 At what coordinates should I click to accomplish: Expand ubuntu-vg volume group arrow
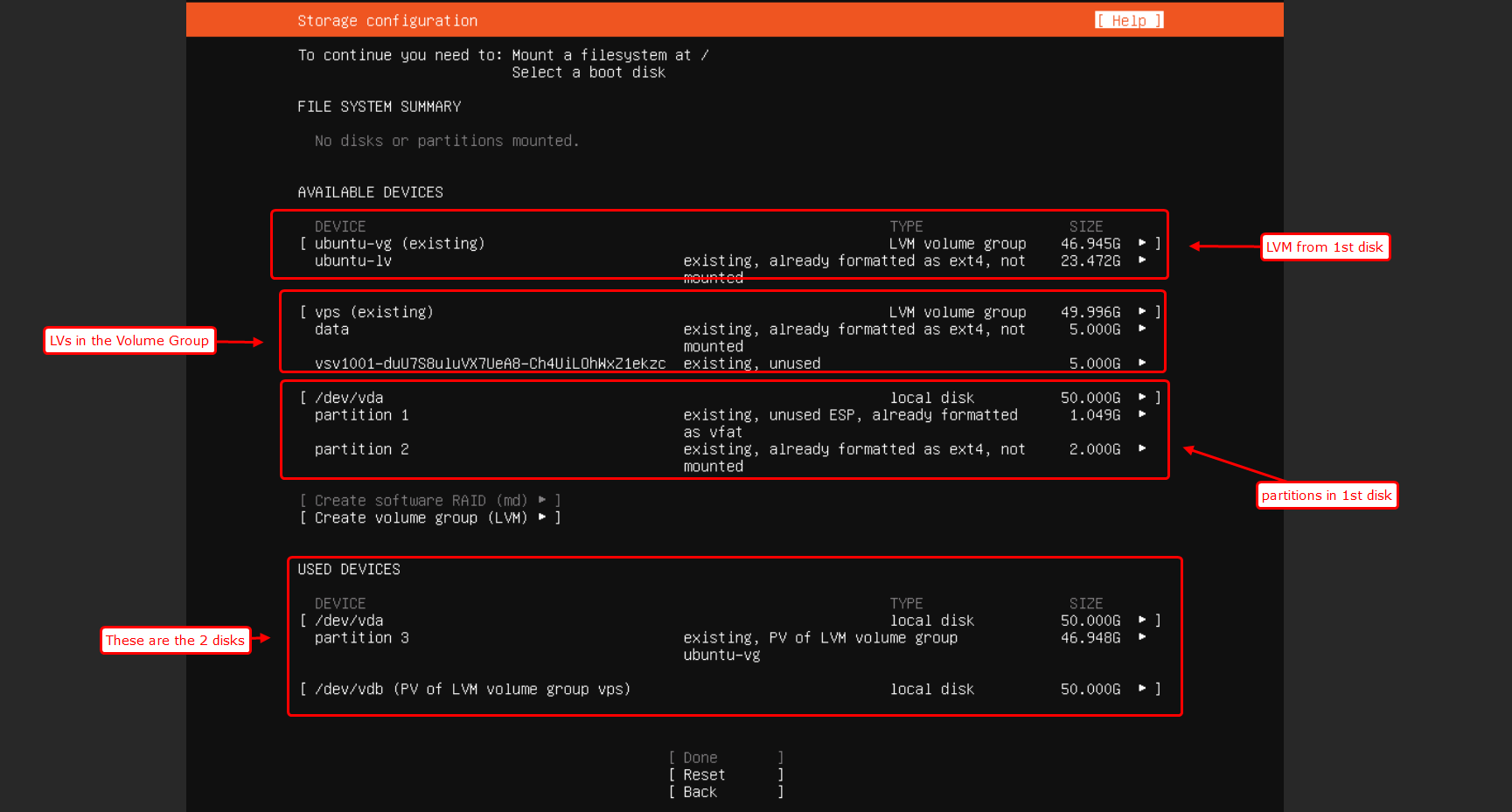click(x=1142, y=243)
